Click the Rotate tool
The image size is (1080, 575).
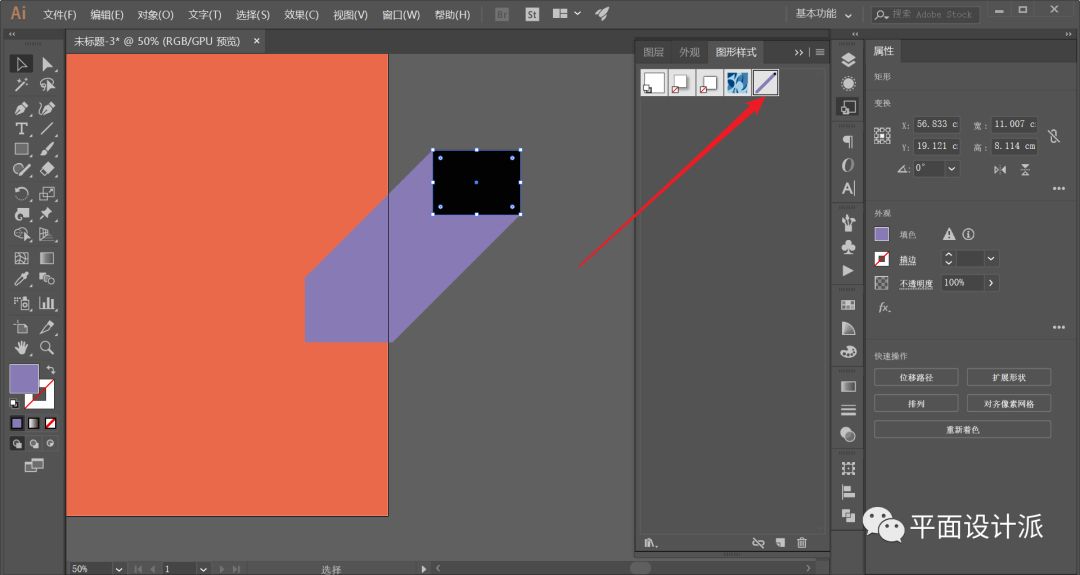[21, 194]
